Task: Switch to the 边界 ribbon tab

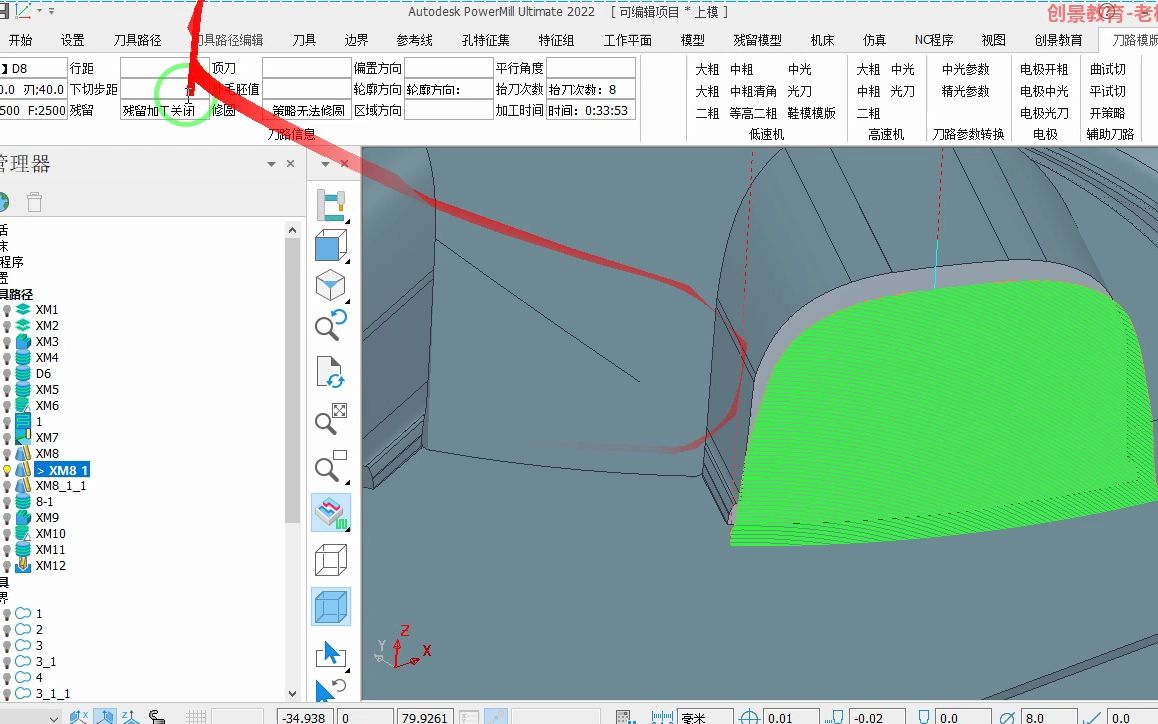Action: click(356, 40)
